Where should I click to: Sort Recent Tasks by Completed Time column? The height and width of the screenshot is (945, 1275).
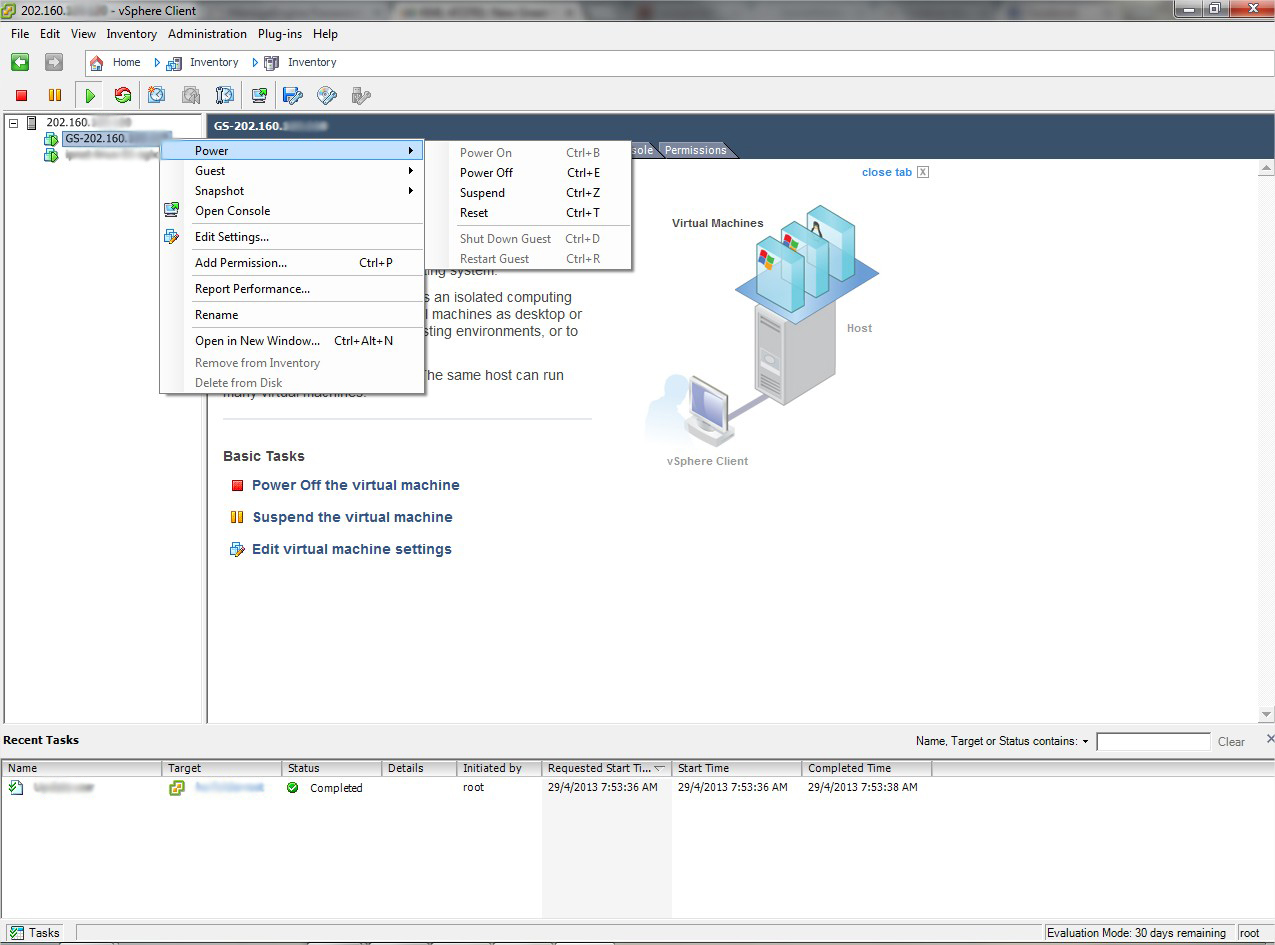pyautogui.click(x=867, y=768)
